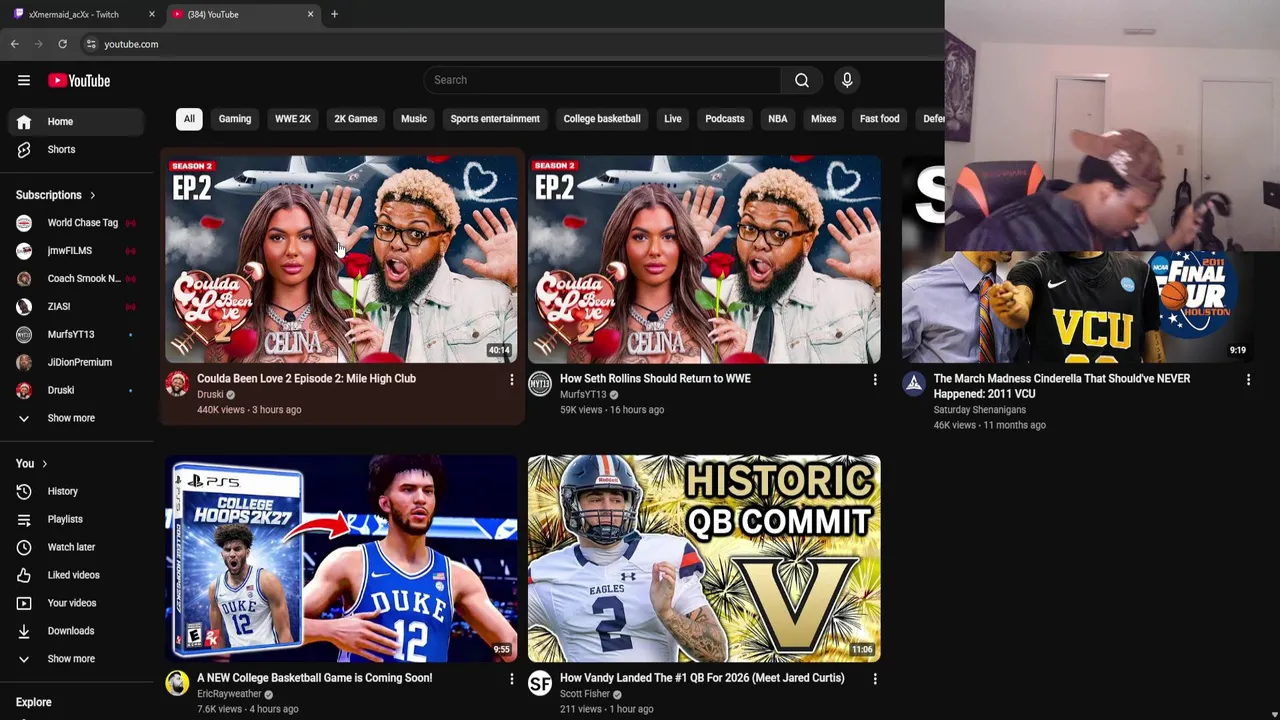Click EricRayweather channel avatar
The height and width of the screenshot is (720, 1280).
(177, 683)
